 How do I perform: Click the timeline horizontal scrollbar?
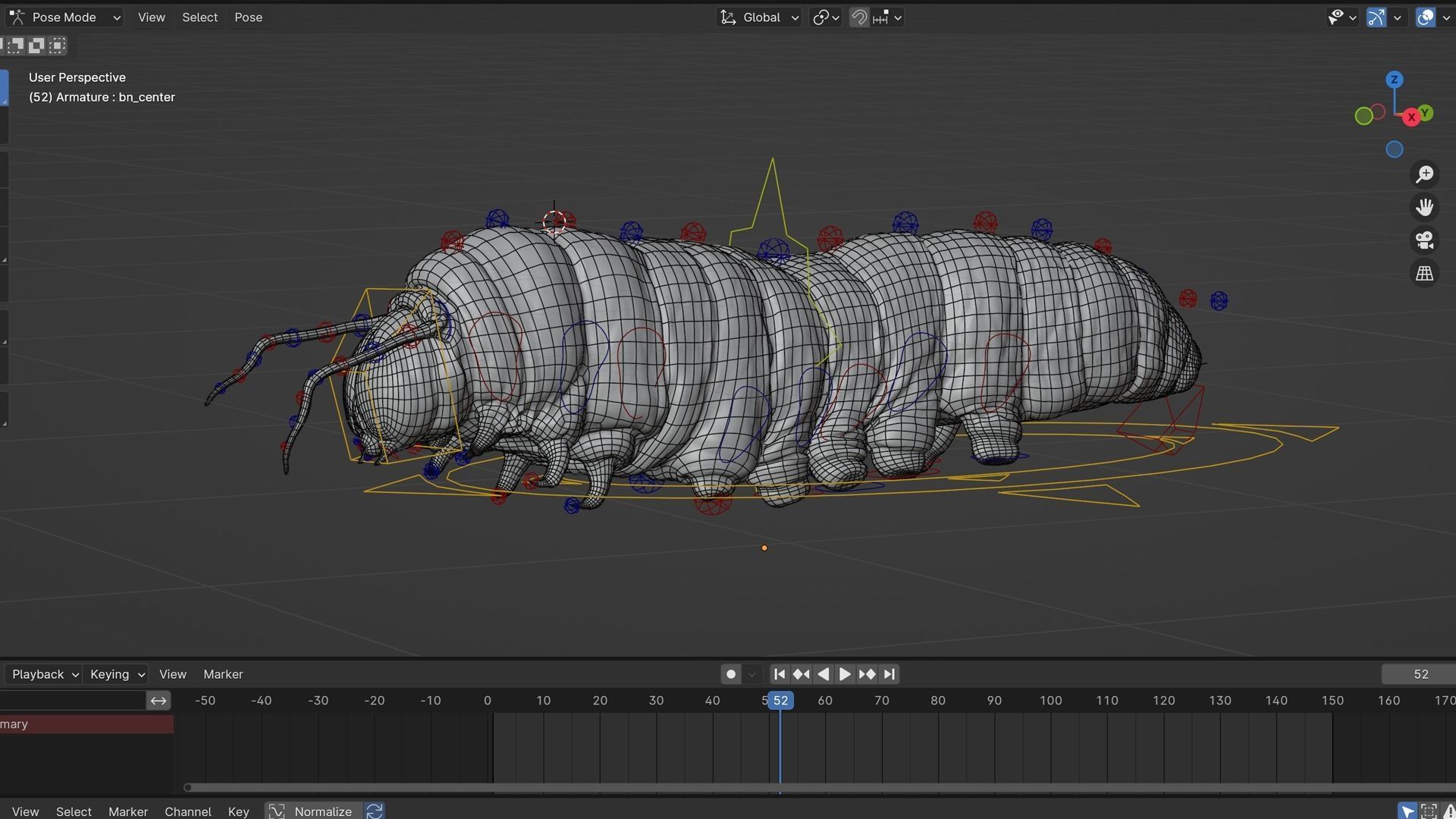point(819,787)
